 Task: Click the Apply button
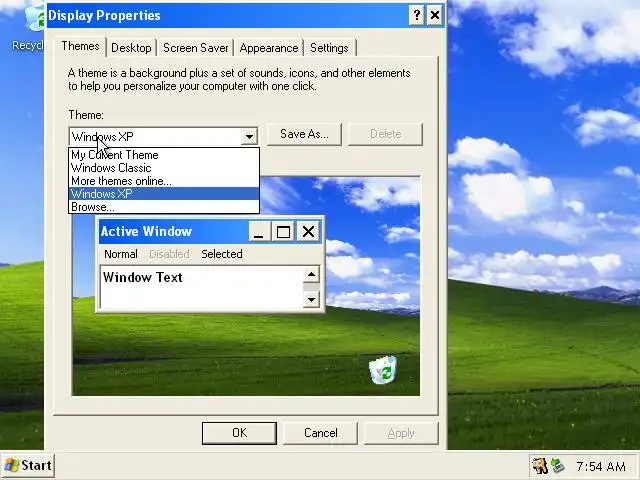point(401,433)
